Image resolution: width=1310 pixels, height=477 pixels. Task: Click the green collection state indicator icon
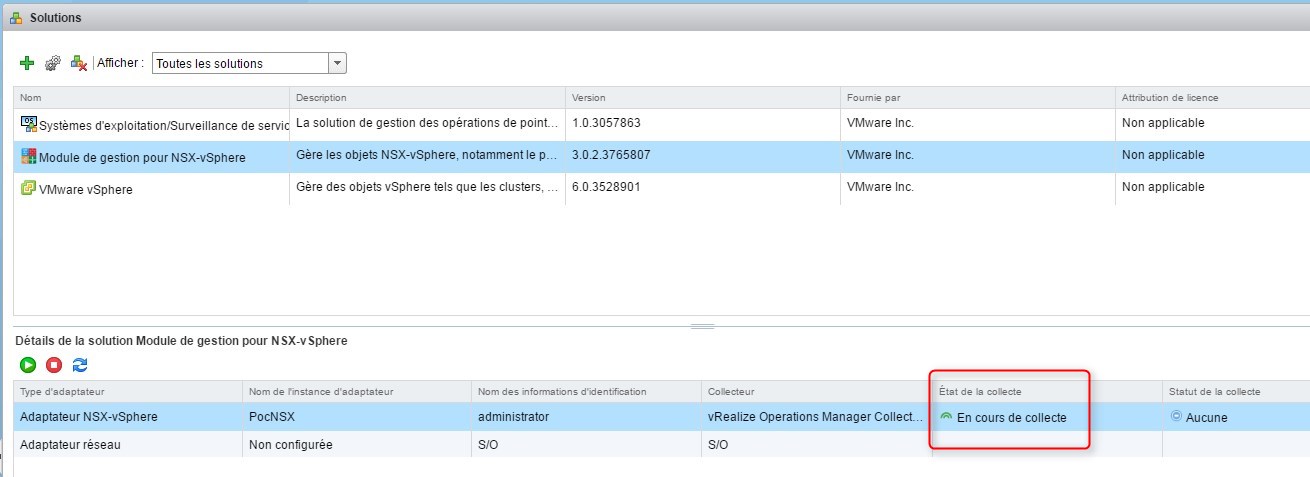(946, 416)
